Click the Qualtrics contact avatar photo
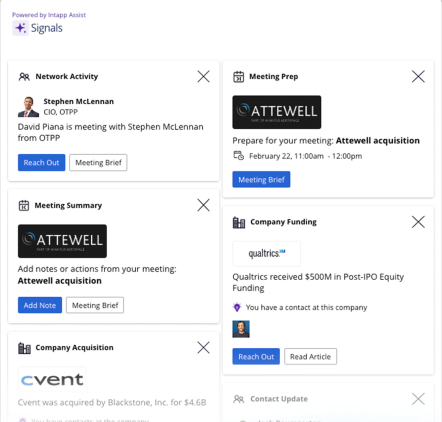 coord(241,329)
